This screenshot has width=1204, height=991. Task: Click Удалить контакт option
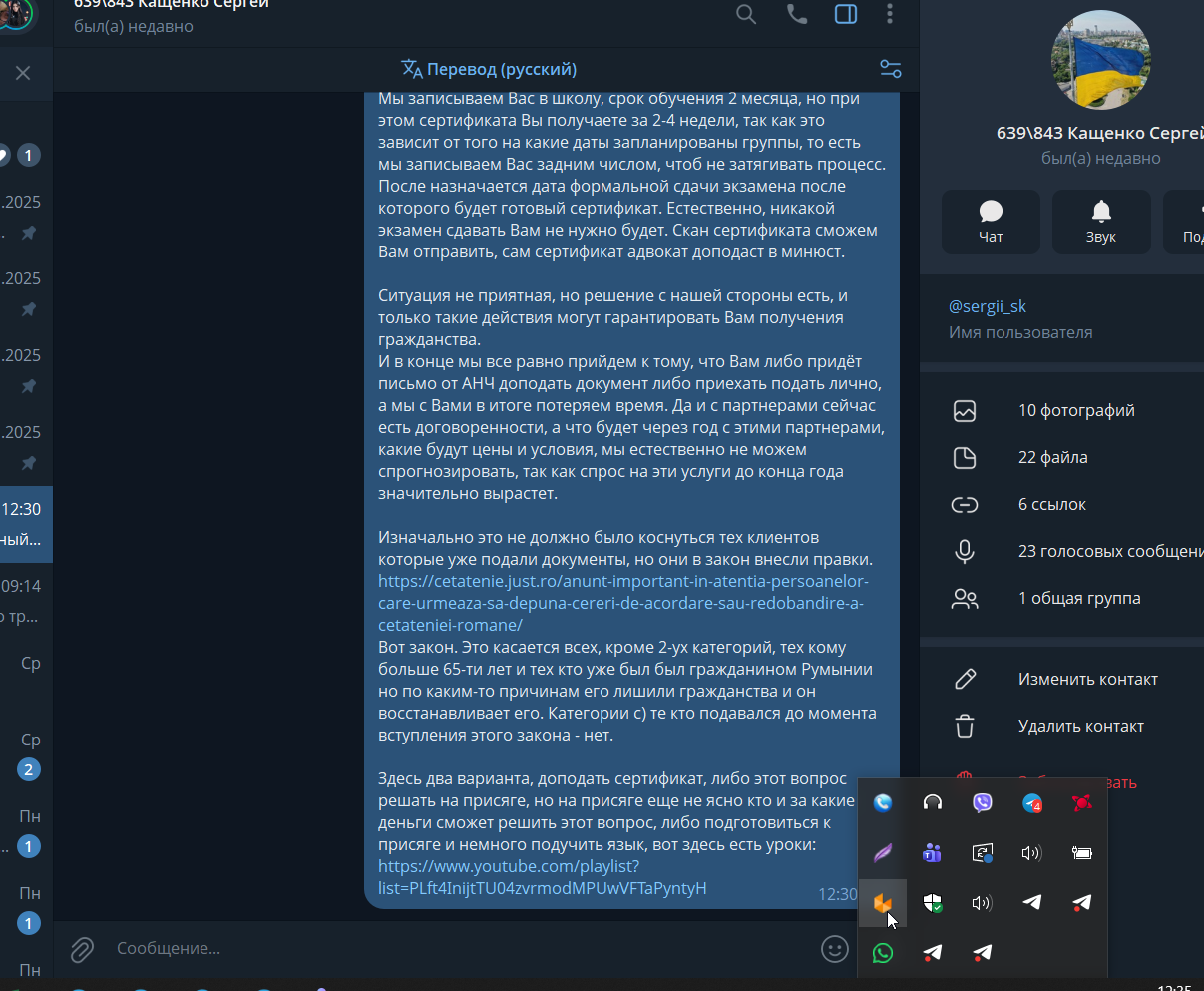pos(1080,726)
